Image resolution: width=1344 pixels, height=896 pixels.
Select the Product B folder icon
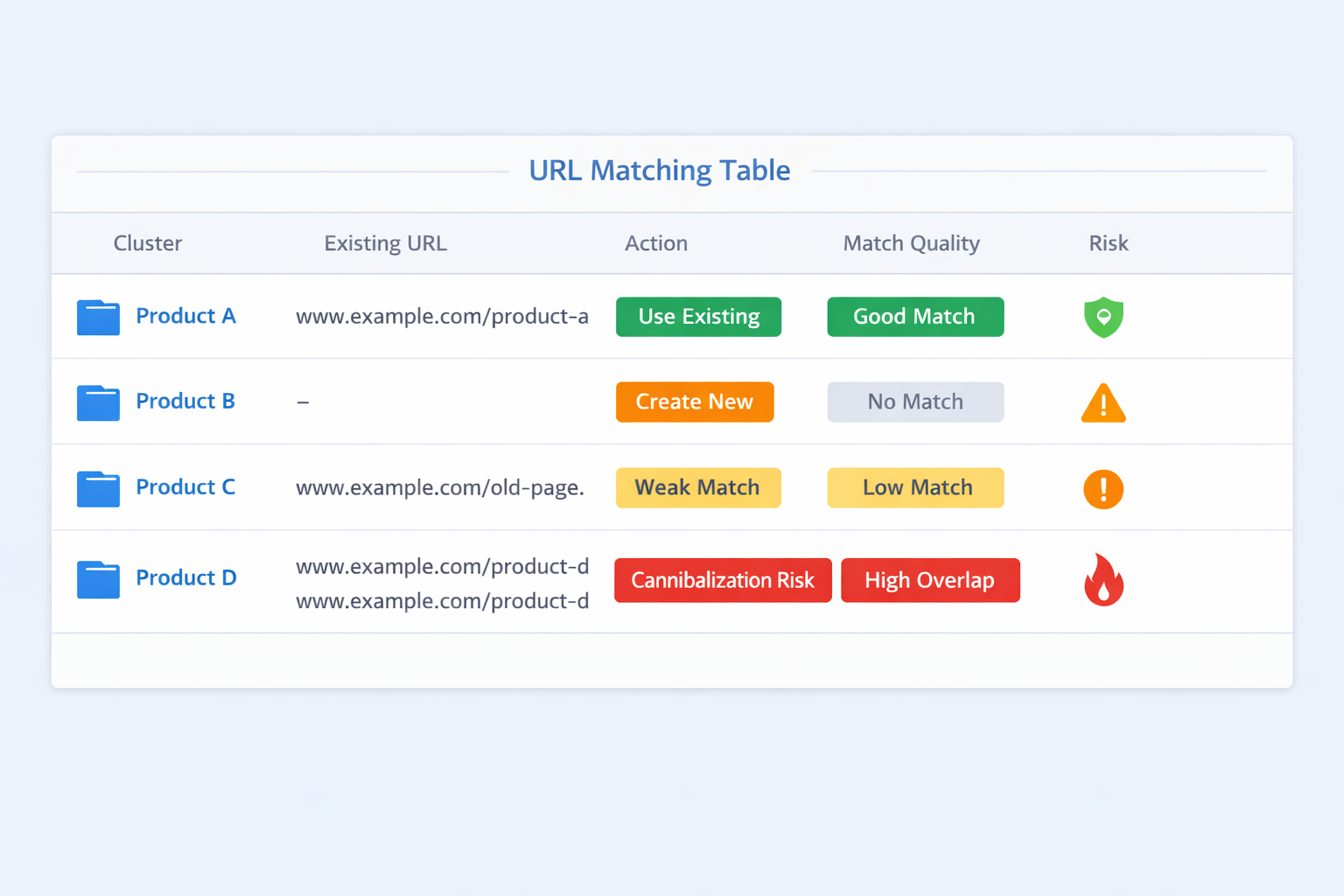coord(98,402)
